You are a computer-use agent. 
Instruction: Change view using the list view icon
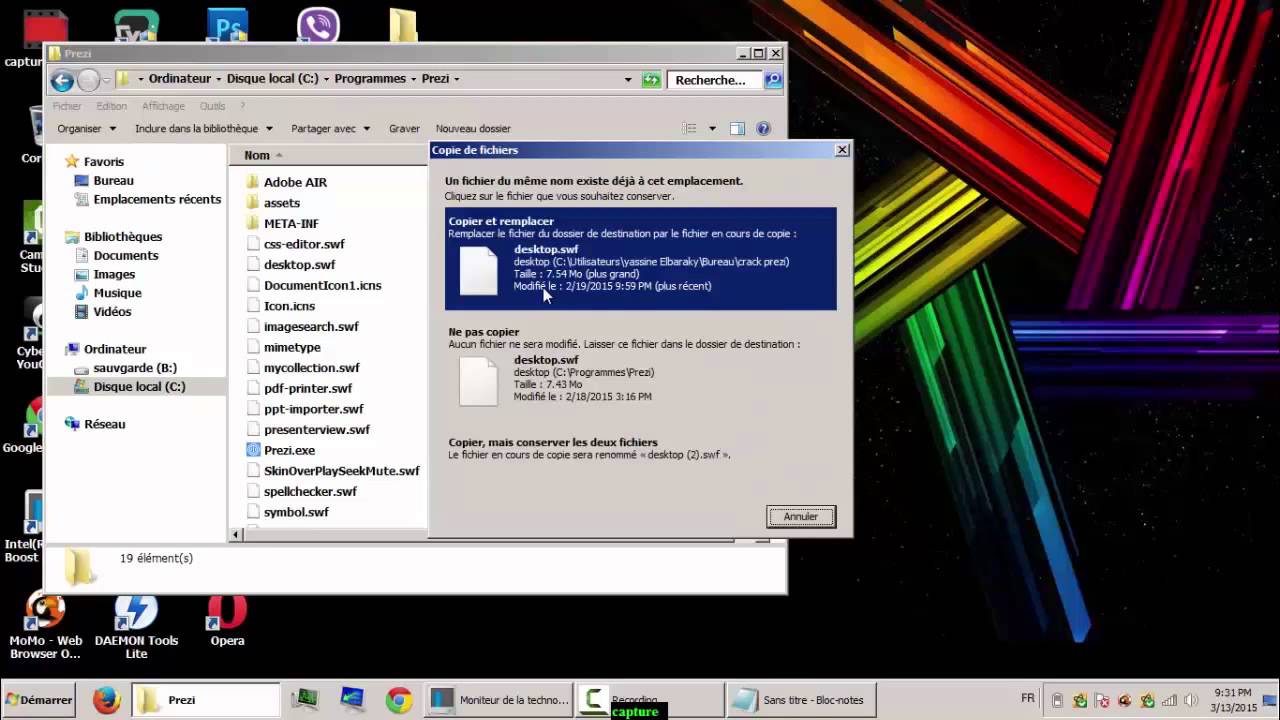click(689, 129)
